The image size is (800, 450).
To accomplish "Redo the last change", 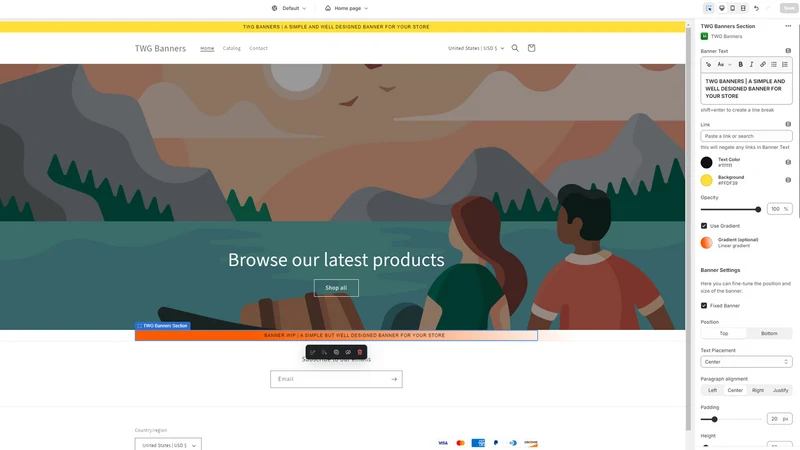I will click(x=768, y=8).
